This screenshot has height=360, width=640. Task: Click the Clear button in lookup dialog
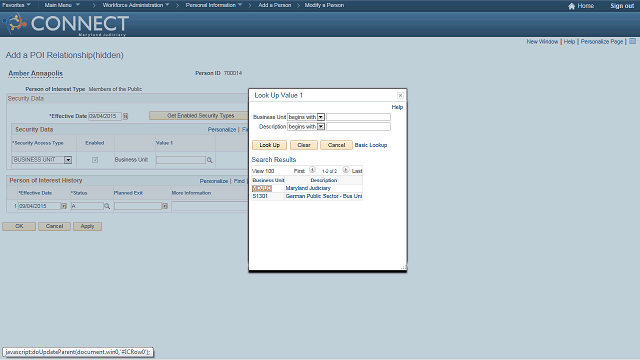click(x=304, y=145)
